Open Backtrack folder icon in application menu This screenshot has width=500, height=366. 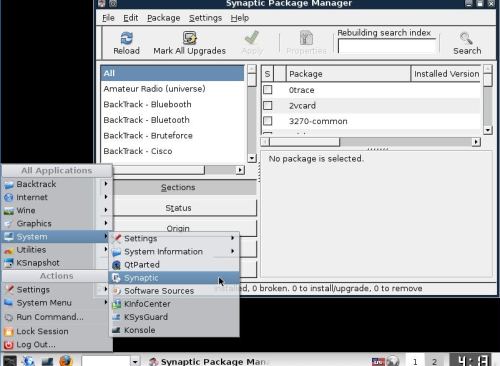coord(9,184)
